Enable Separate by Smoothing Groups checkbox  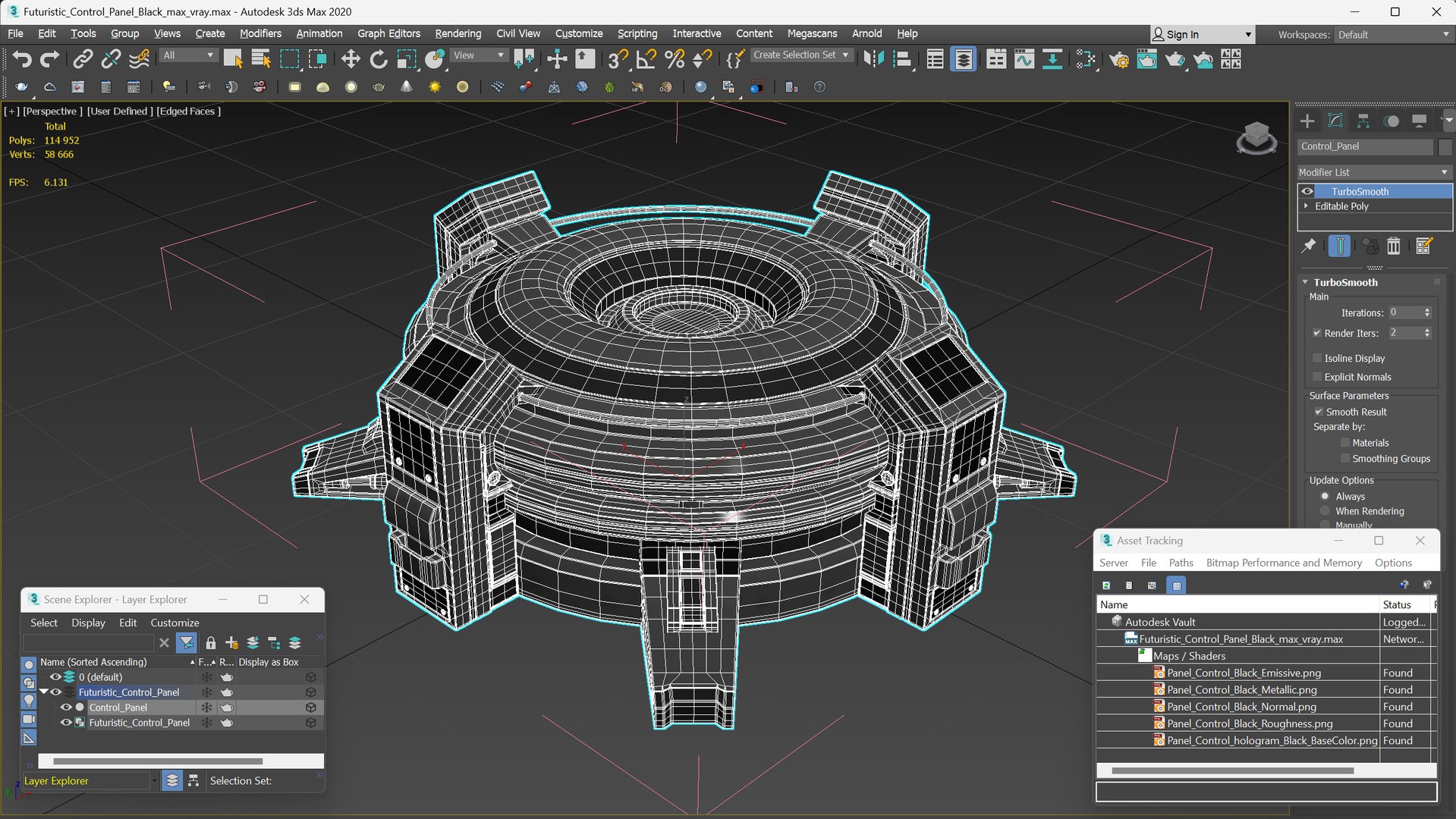tap(1345, 459)
